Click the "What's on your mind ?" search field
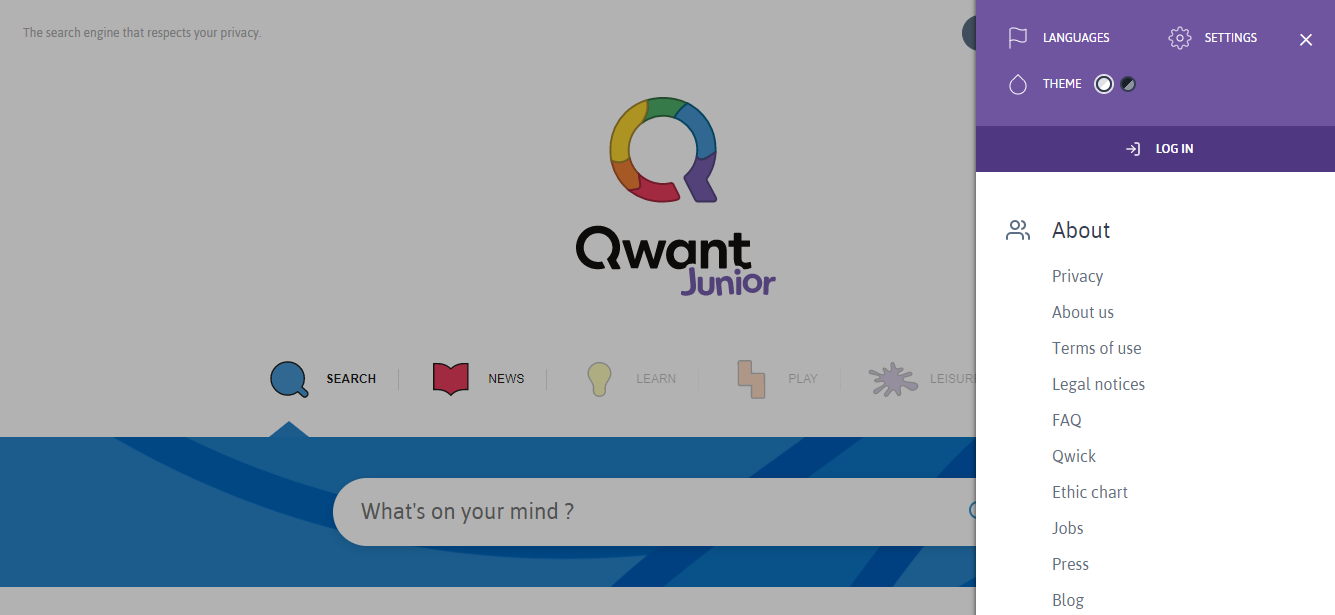This screenshot has width=1335, height=615. click(640, 512)
